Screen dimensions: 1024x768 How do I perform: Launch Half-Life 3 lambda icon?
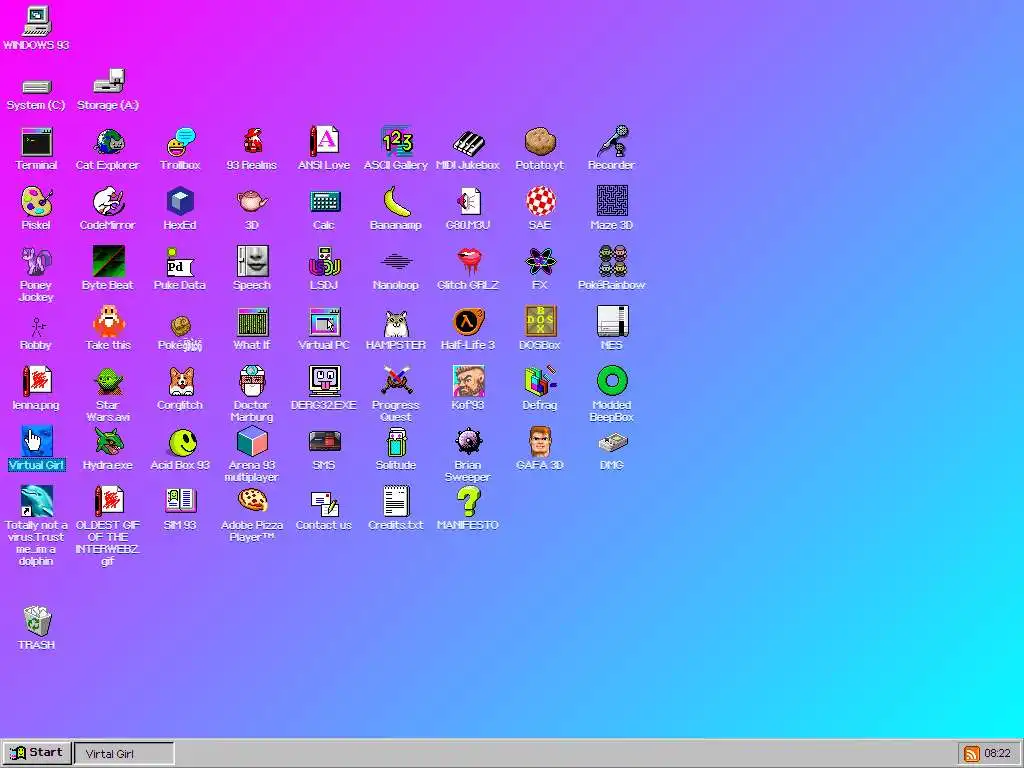tap(468, 323)
